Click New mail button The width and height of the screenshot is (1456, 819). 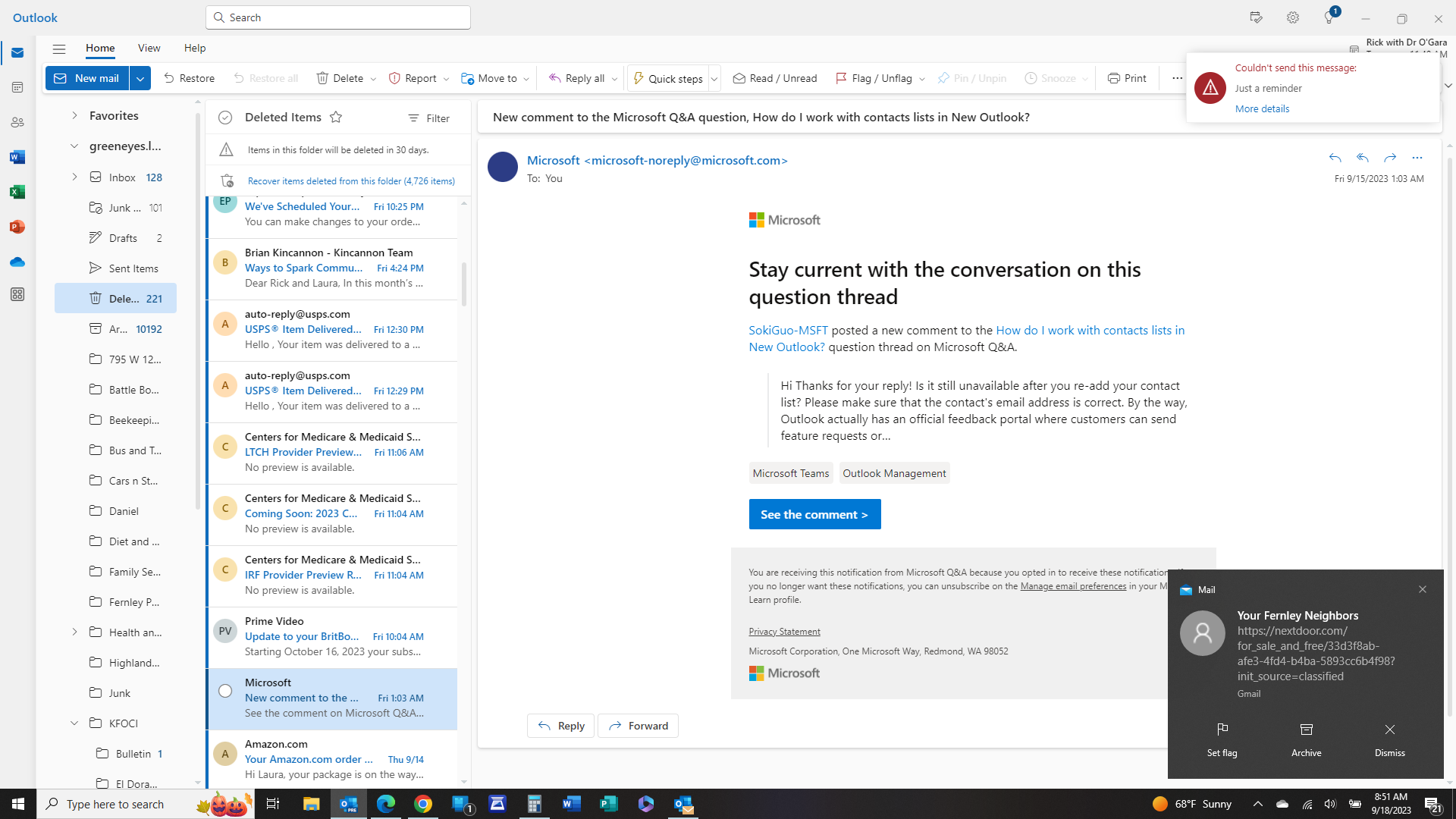coord(87,78)
